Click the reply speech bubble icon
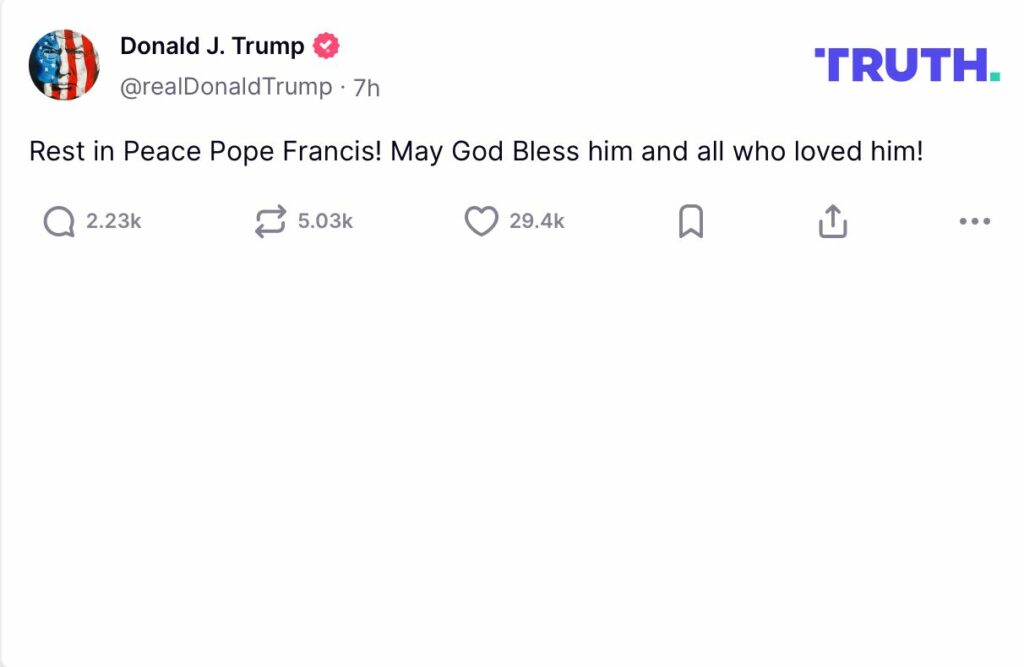1024x667 pixels. (x=59, y=222)
